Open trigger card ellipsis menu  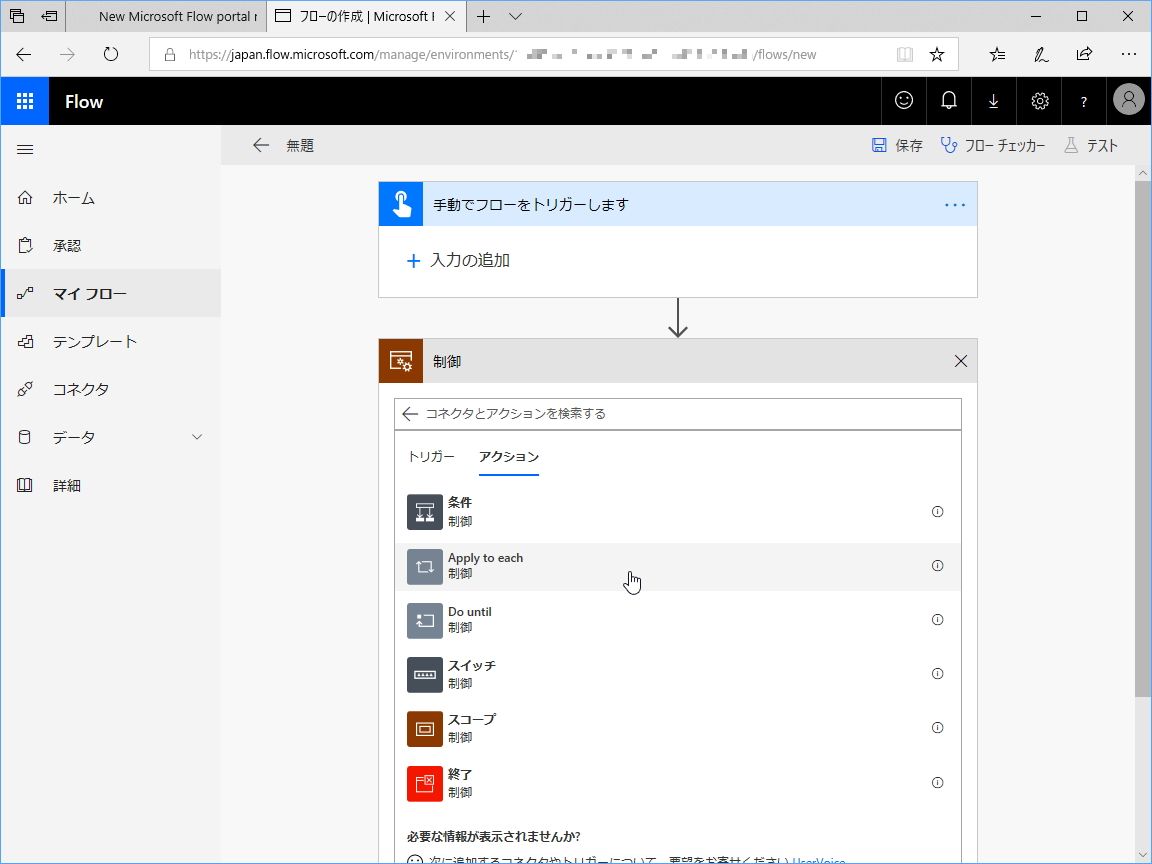coord(955,205)
